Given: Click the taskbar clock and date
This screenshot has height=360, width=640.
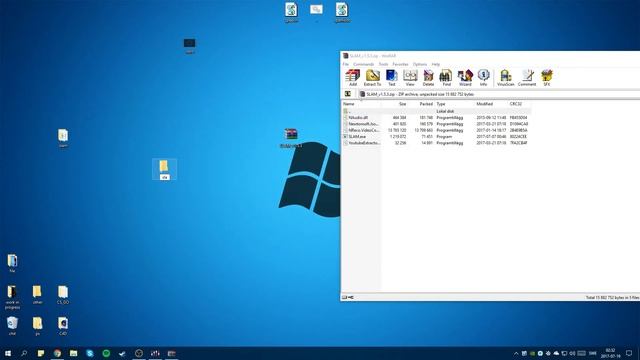Looking at the screenshot, I should (610, 353).
